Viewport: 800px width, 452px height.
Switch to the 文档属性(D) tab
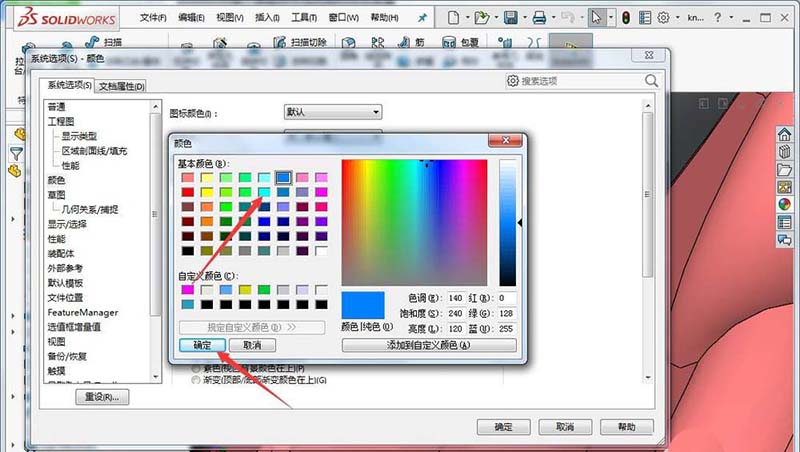tap(121, 86)
